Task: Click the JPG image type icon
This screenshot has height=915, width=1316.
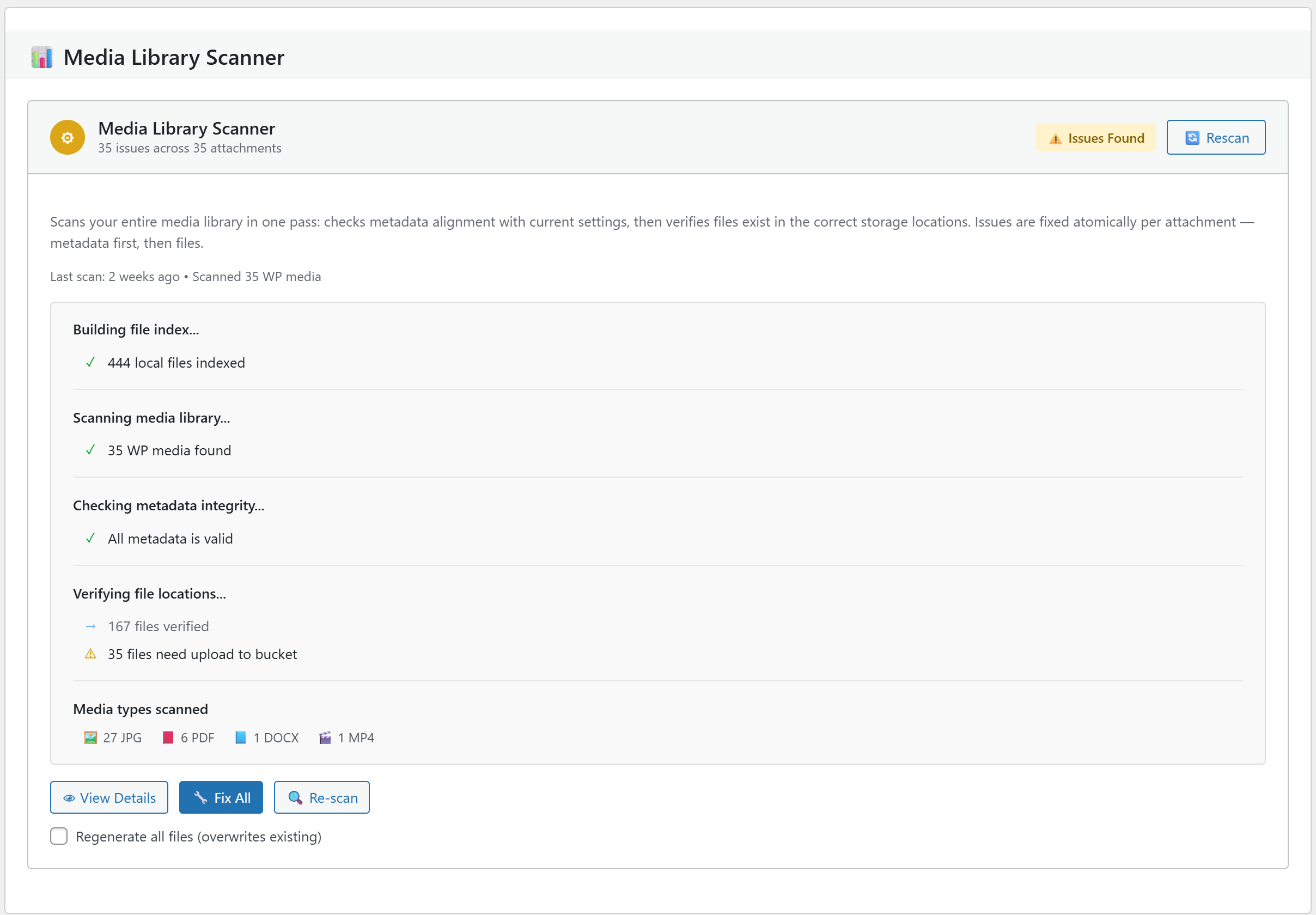Action: [x=90, y=737]
